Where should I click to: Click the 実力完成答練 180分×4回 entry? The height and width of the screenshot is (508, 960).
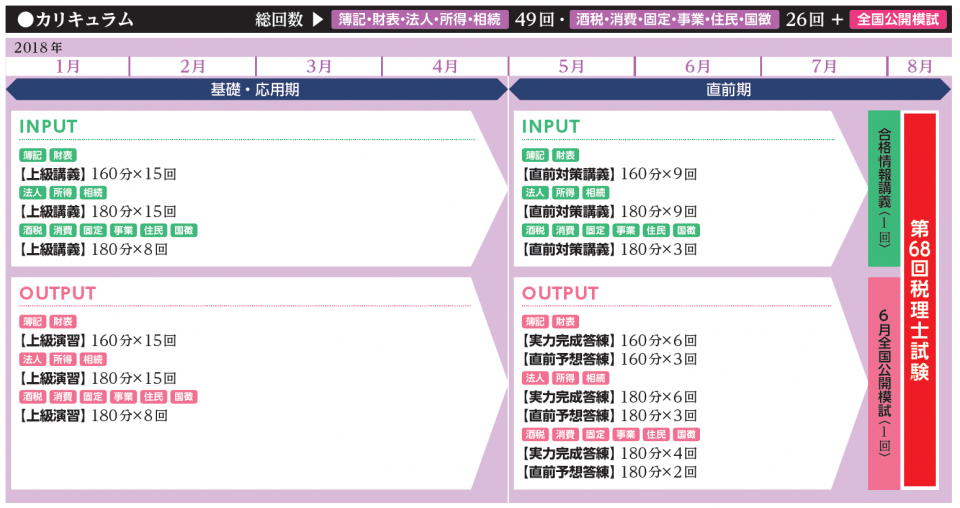coord(609,453)
